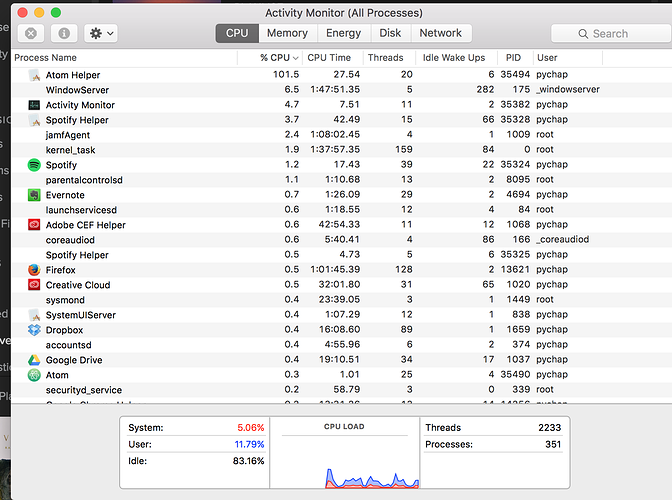Click idle wake ups value 282
672x500 pixels.
pos(485,90)
